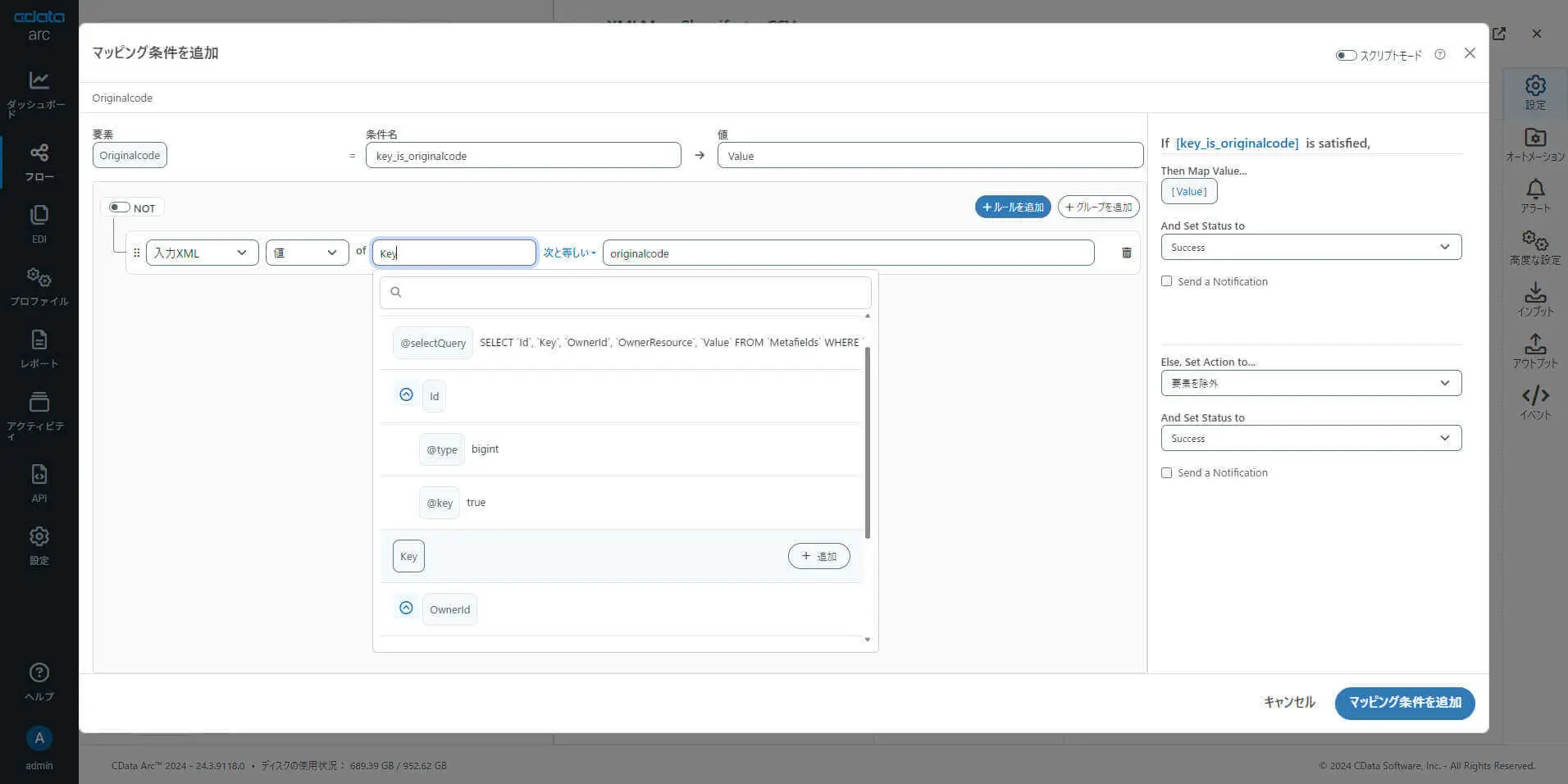Click the Value input field
1568x784 pixels.
[x=930, y=156]
